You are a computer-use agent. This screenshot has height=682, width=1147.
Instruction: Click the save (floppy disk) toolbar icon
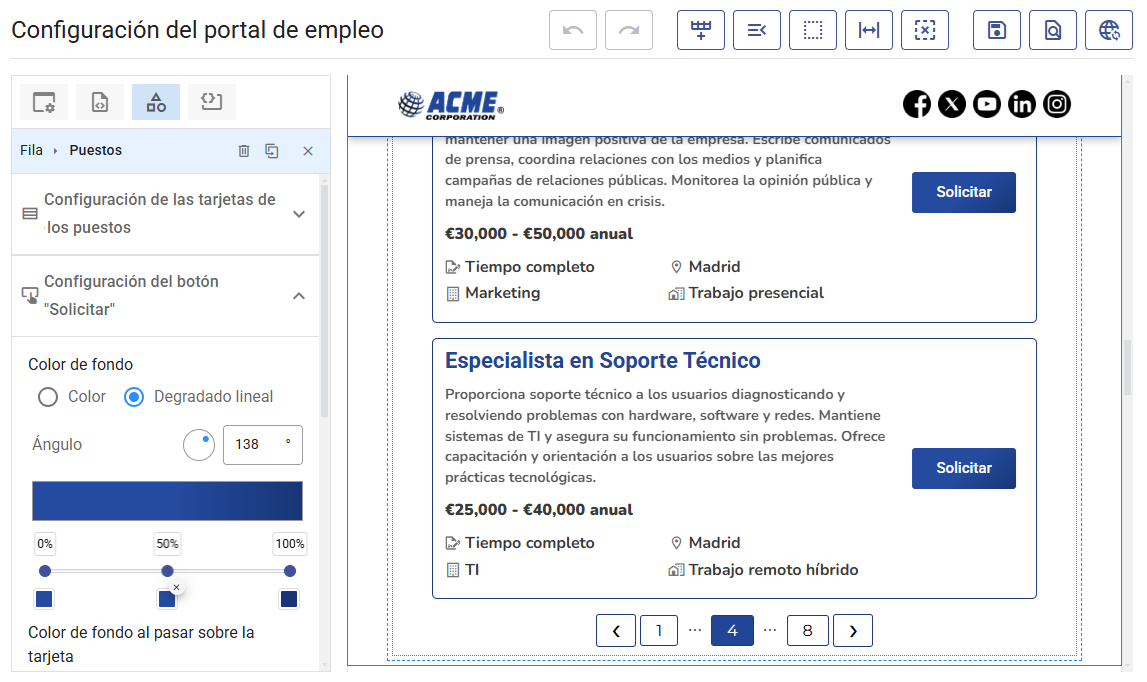[x=996, y=30]
